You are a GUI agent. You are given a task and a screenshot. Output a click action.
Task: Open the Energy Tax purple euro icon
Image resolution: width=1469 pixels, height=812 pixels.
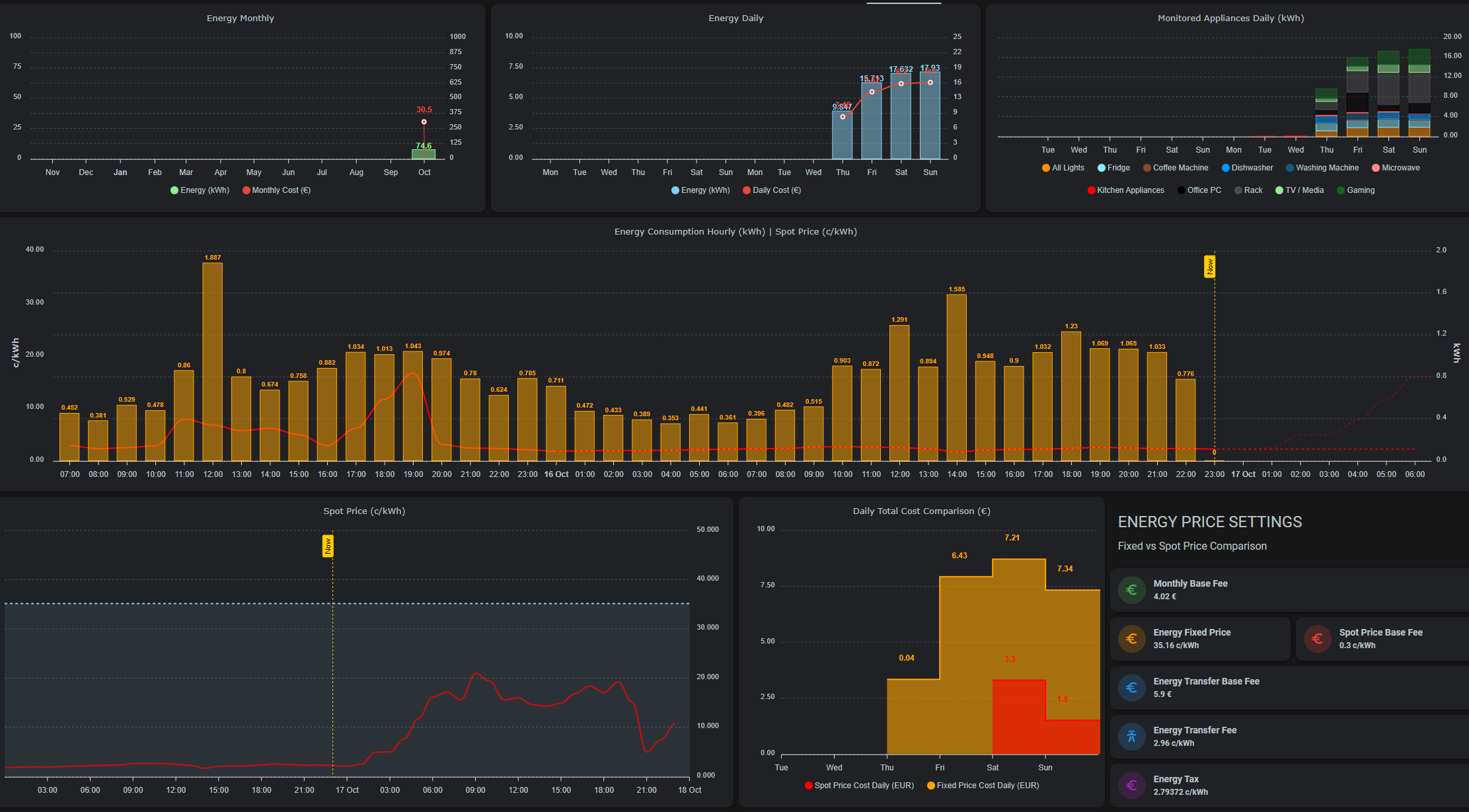click(1131, 786)
